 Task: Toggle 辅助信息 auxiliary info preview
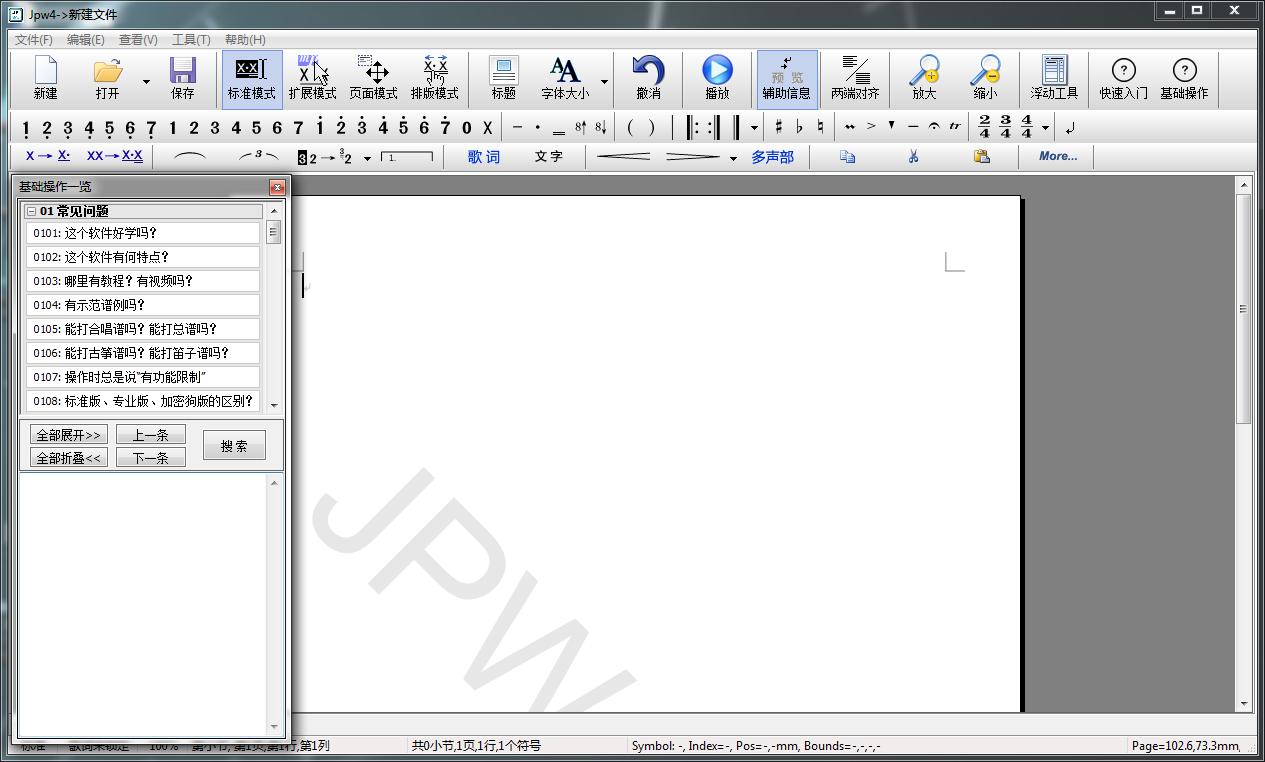(787, 78)
